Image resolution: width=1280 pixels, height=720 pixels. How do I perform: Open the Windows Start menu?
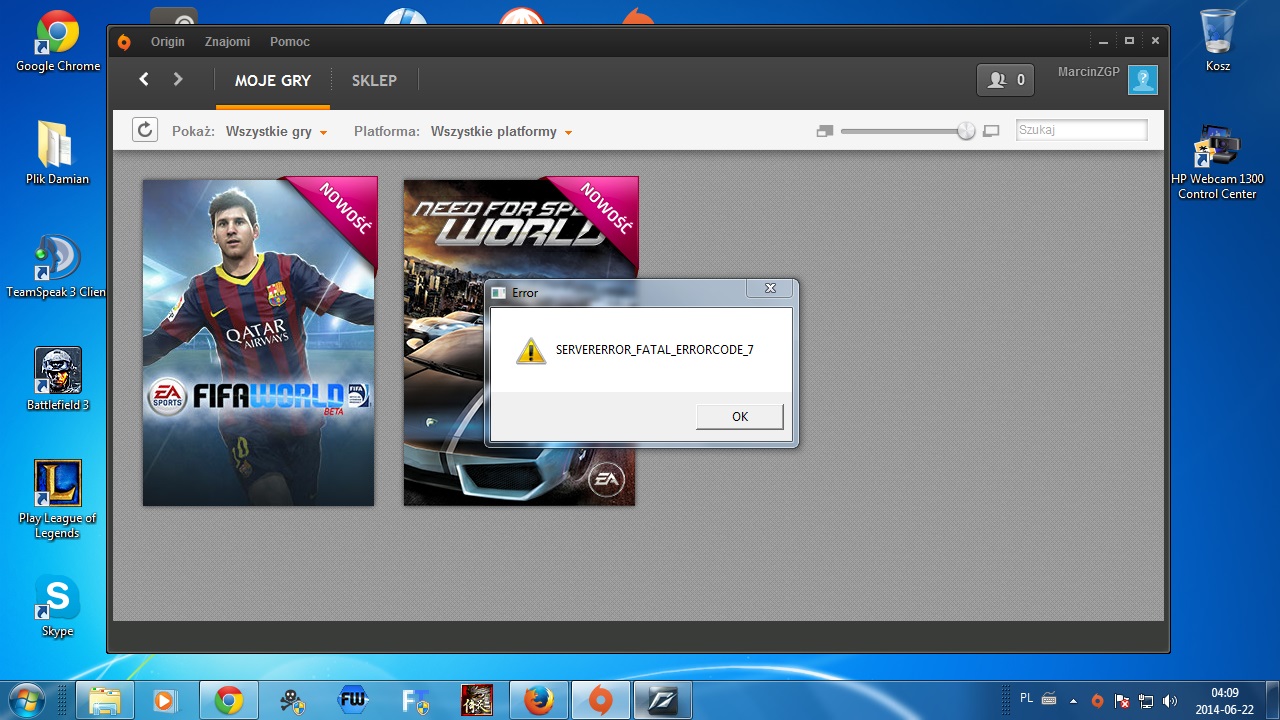[26, 701]
